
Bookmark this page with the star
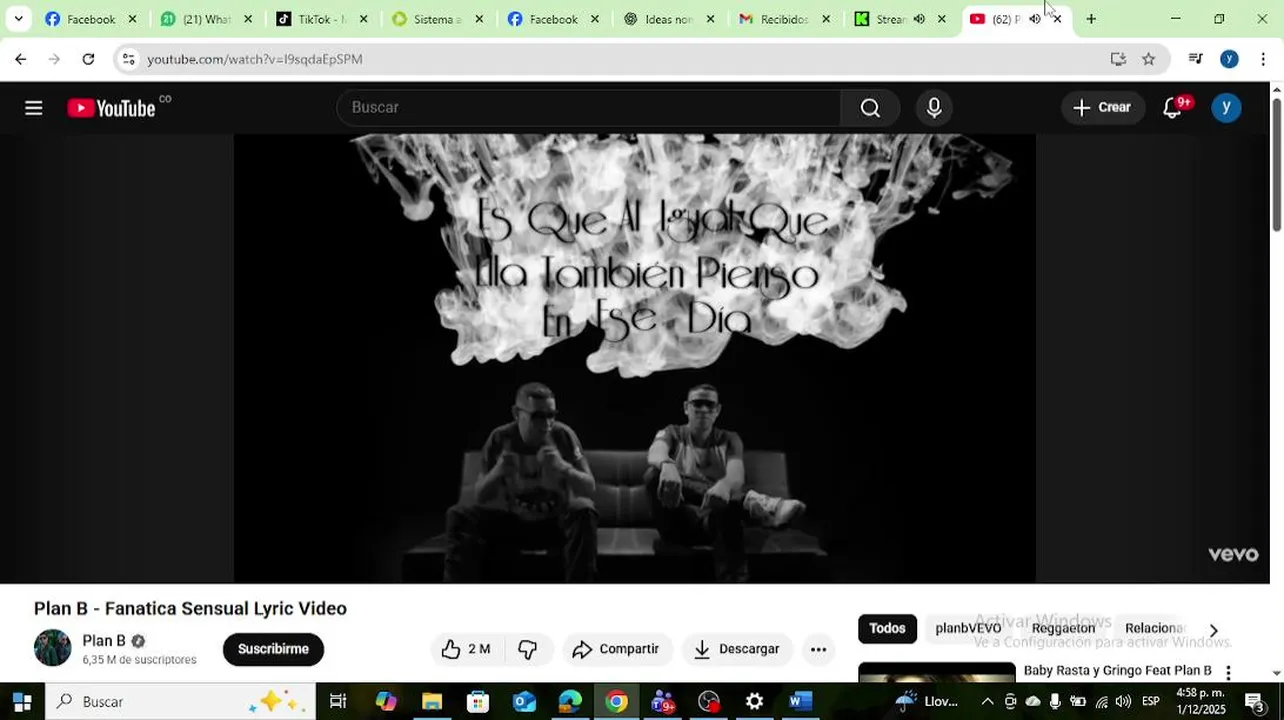[x=1148, y=59]
